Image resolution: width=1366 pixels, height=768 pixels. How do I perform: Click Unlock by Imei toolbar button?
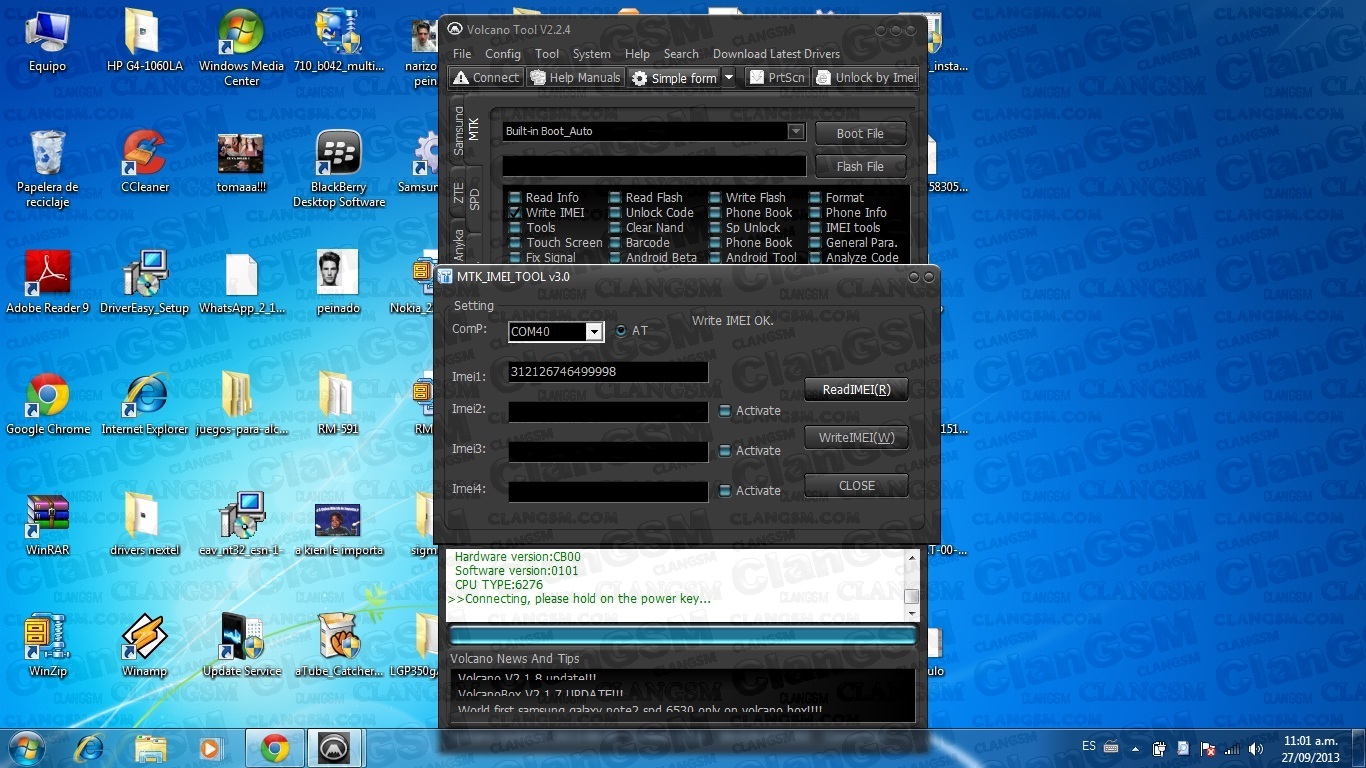click(866, 78)
